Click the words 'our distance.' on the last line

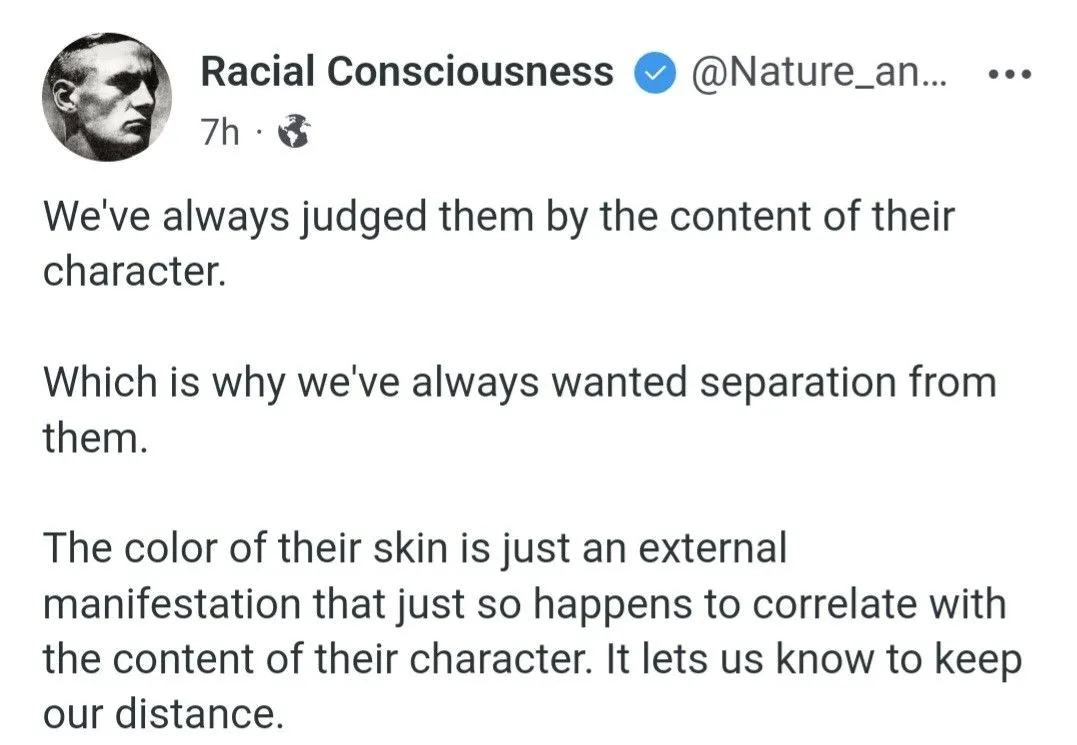pos(158,714)
